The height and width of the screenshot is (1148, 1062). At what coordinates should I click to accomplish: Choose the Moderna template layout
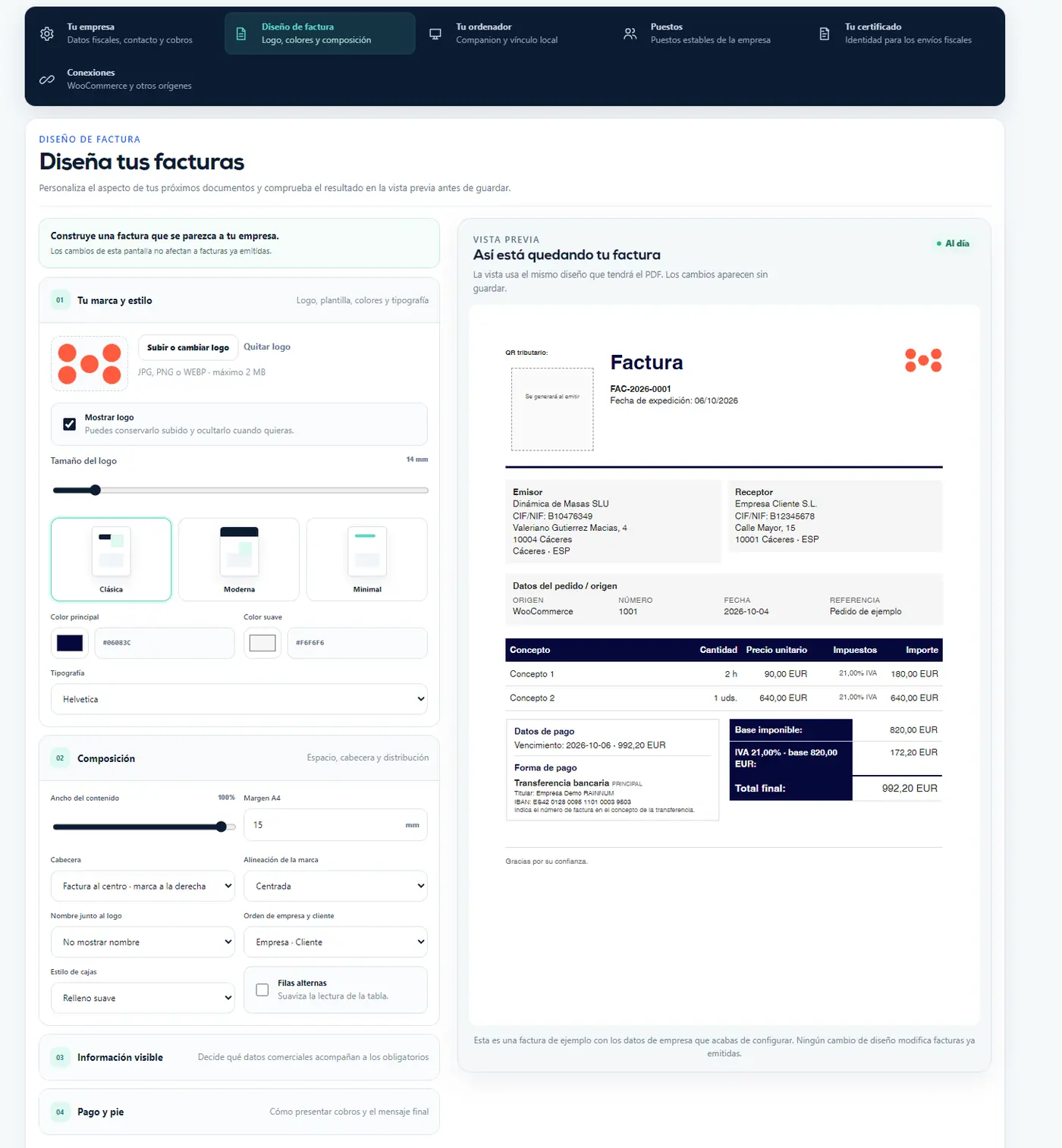[239, 559]
